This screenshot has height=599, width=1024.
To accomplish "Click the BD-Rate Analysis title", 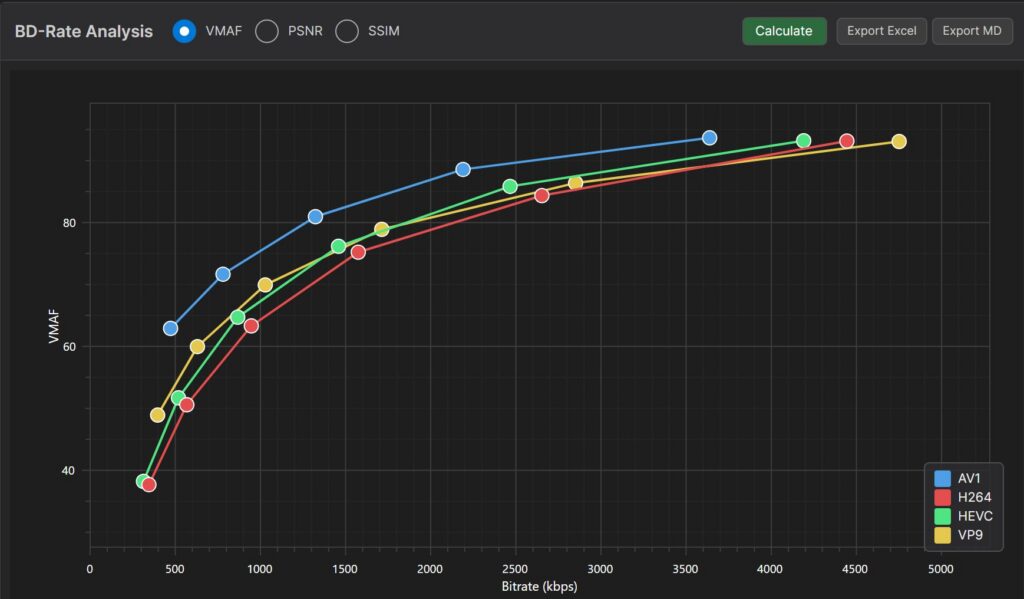I will point(84,31).
